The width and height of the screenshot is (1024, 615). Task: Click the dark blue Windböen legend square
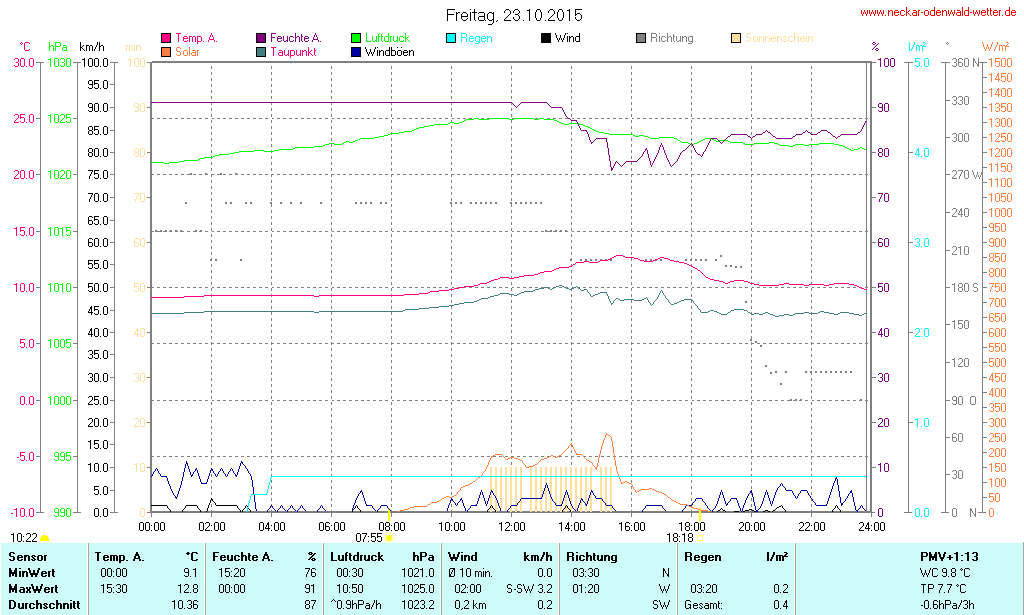357,51
